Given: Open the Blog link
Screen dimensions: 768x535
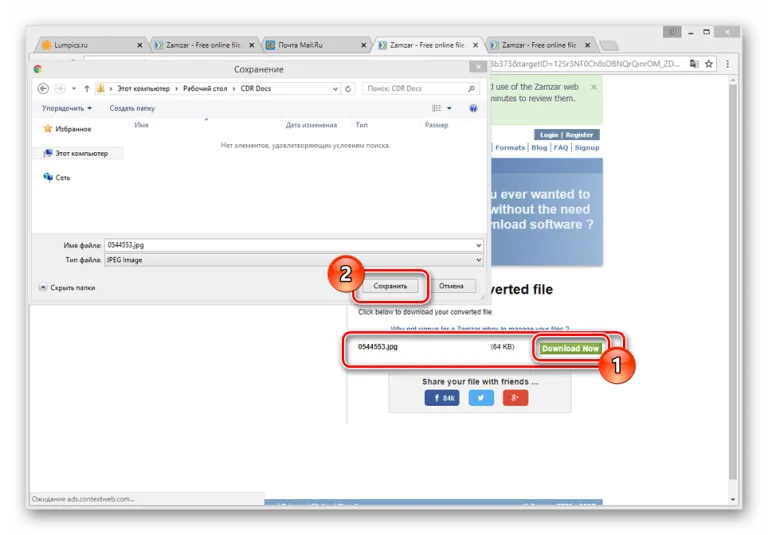Looking at the screenshot, I should (539, 147).
